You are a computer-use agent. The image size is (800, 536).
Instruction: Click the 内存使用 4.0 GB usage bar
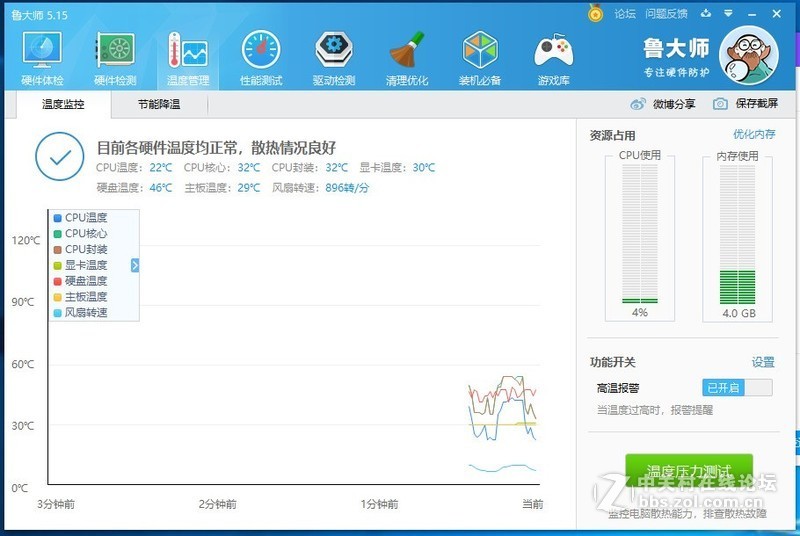(x=737, y=234)
